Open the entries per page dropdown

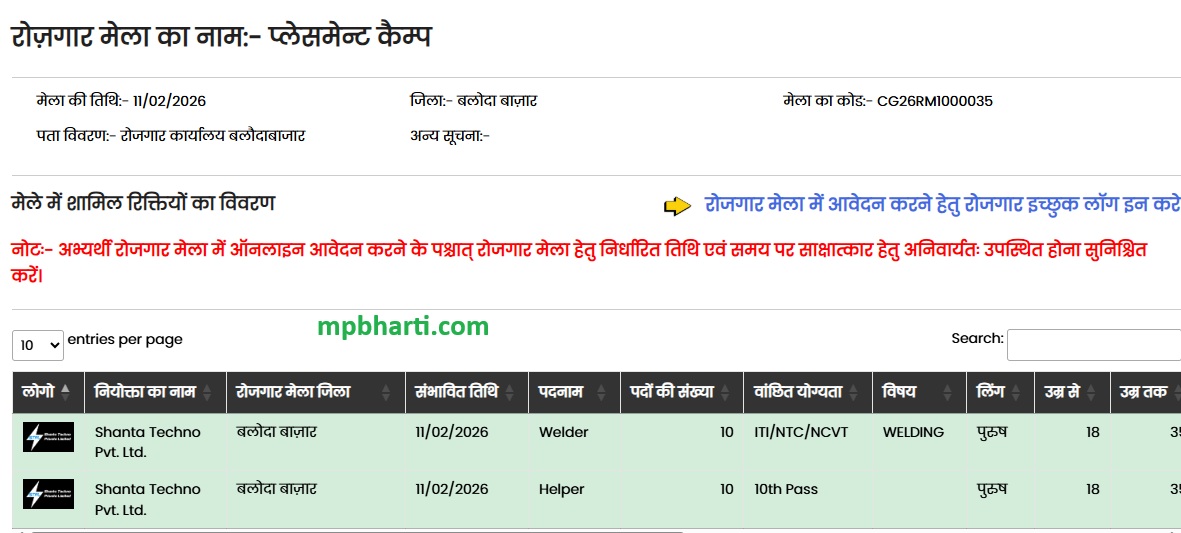tap(38, 345)
